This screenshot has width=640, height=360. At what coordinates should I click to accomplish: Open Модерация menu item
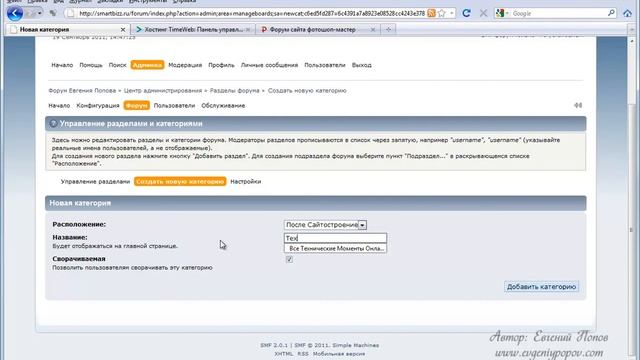click(185, 65)
